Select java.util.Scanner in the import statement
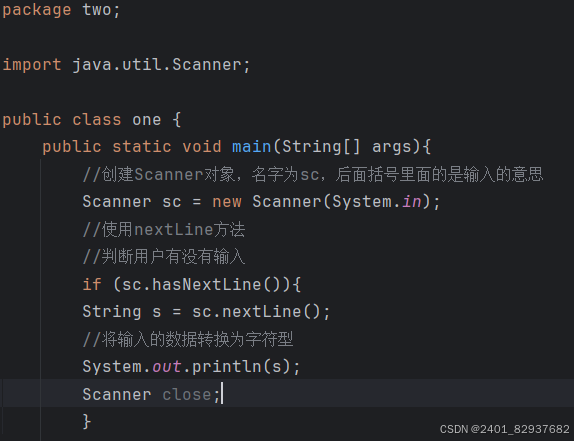Viewport: 574px width, 441px height. pyautogui.click(x=157, y=65)
